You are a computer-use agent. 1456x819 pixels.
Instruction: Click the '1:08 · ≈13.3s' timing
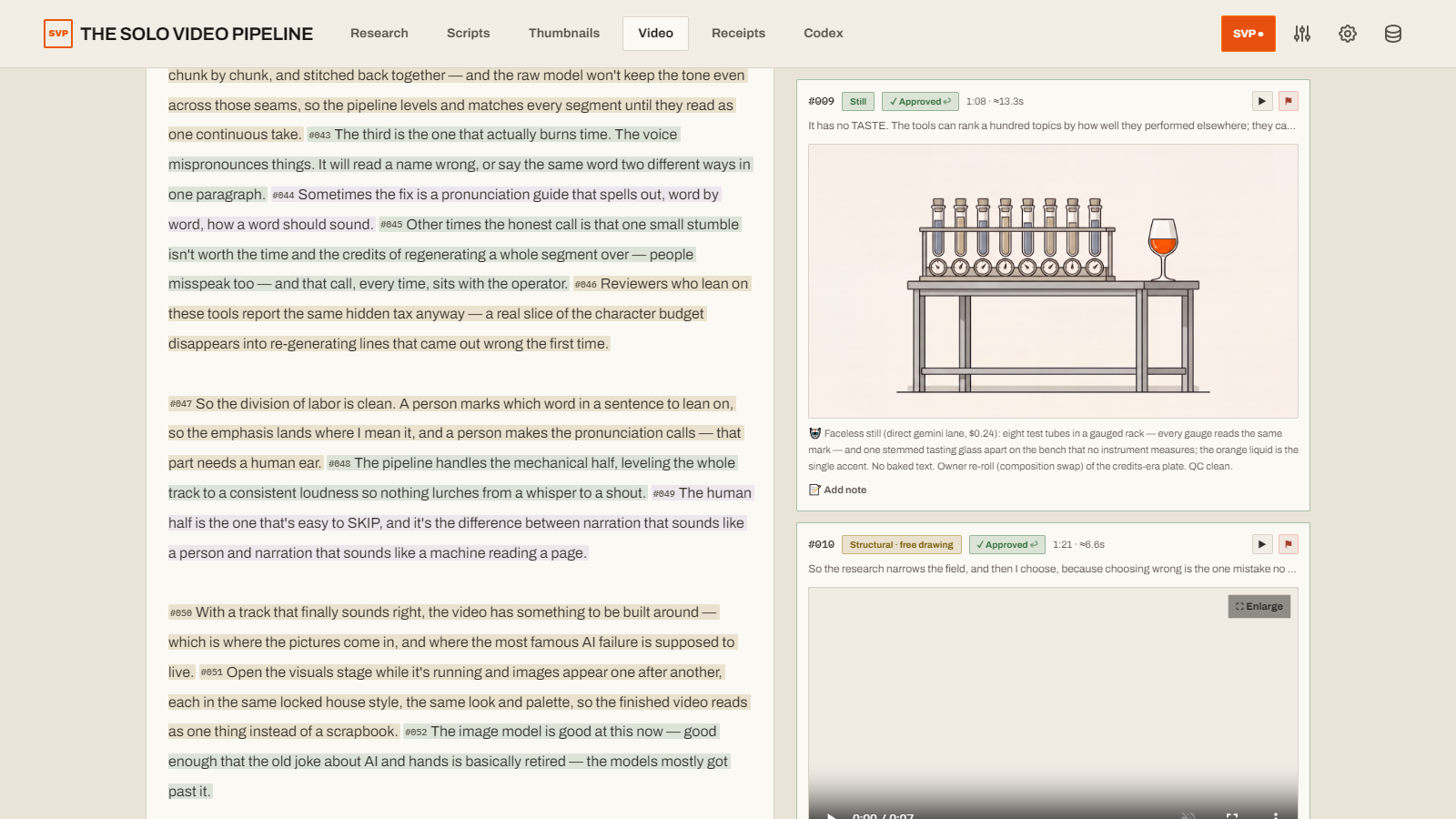coord(995,101)
